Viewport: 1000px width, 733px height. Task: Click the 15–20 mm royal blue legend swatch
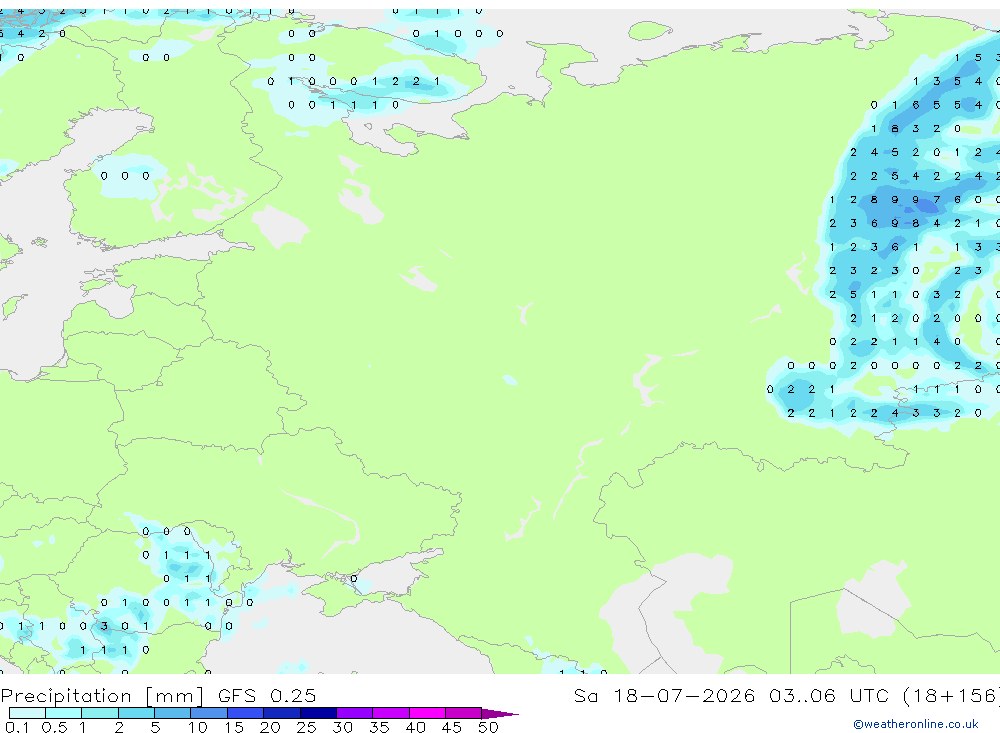pos(245,713)
